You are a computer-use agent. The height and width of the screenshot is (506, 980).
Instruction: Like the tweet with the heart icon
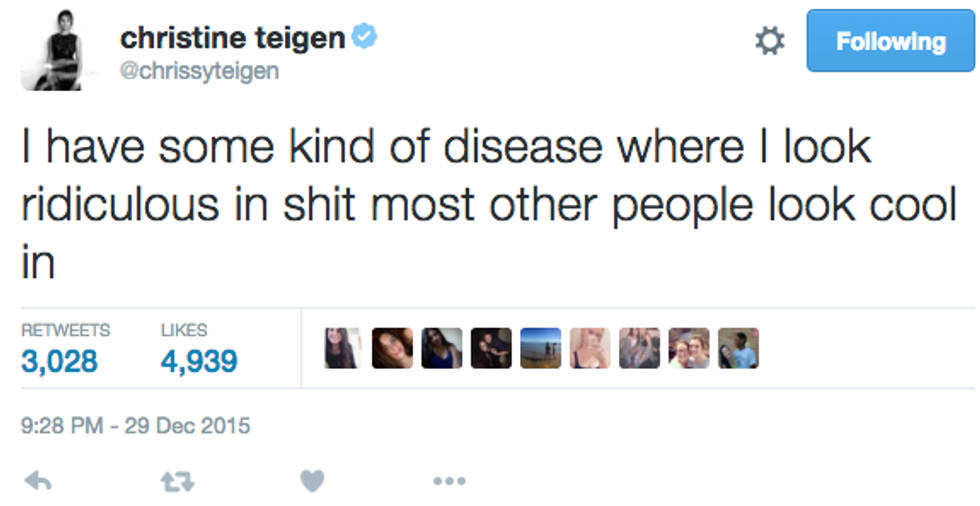[x=313, y=482]
